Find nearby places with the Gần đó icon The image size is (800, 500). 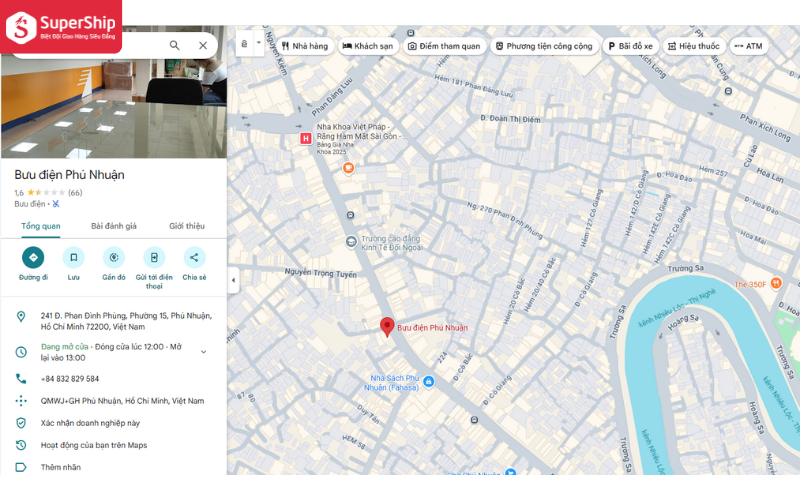(x=114, y=258)
